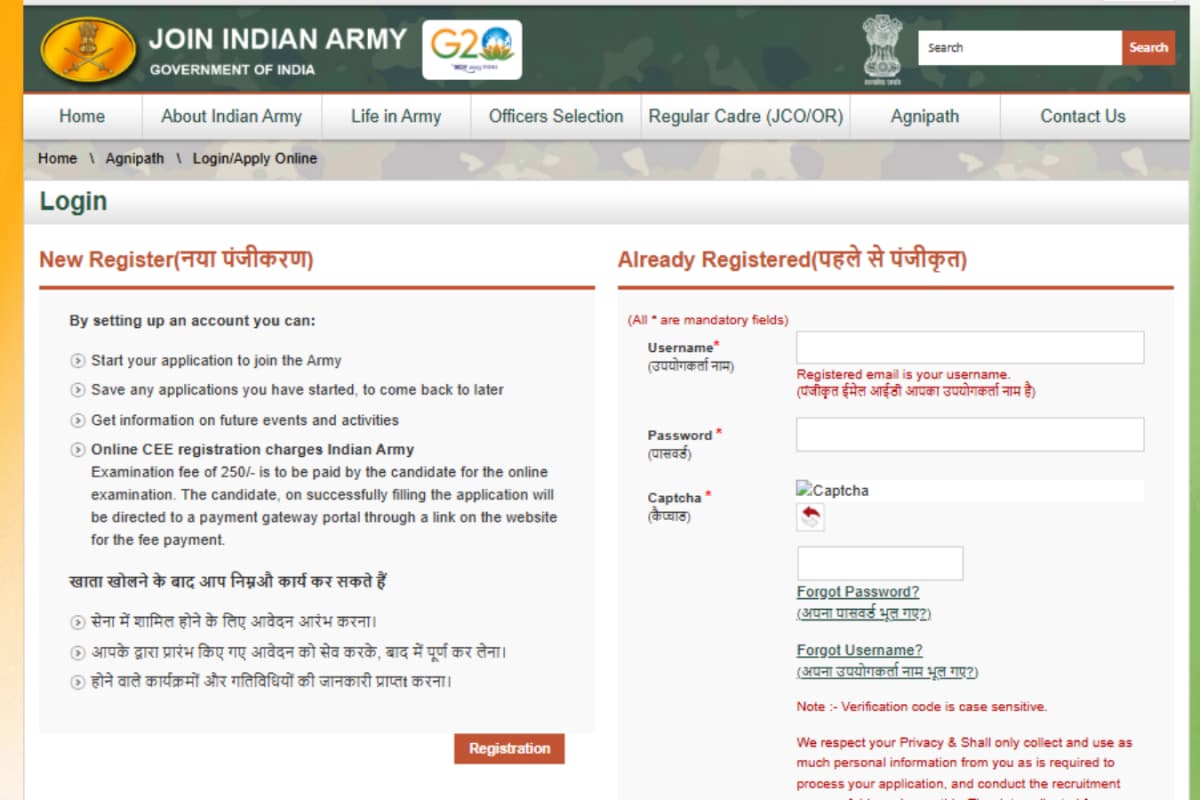
Task: Click the GOVERNMENT OF INDIA subtitle
Action: tap(232, 70)
